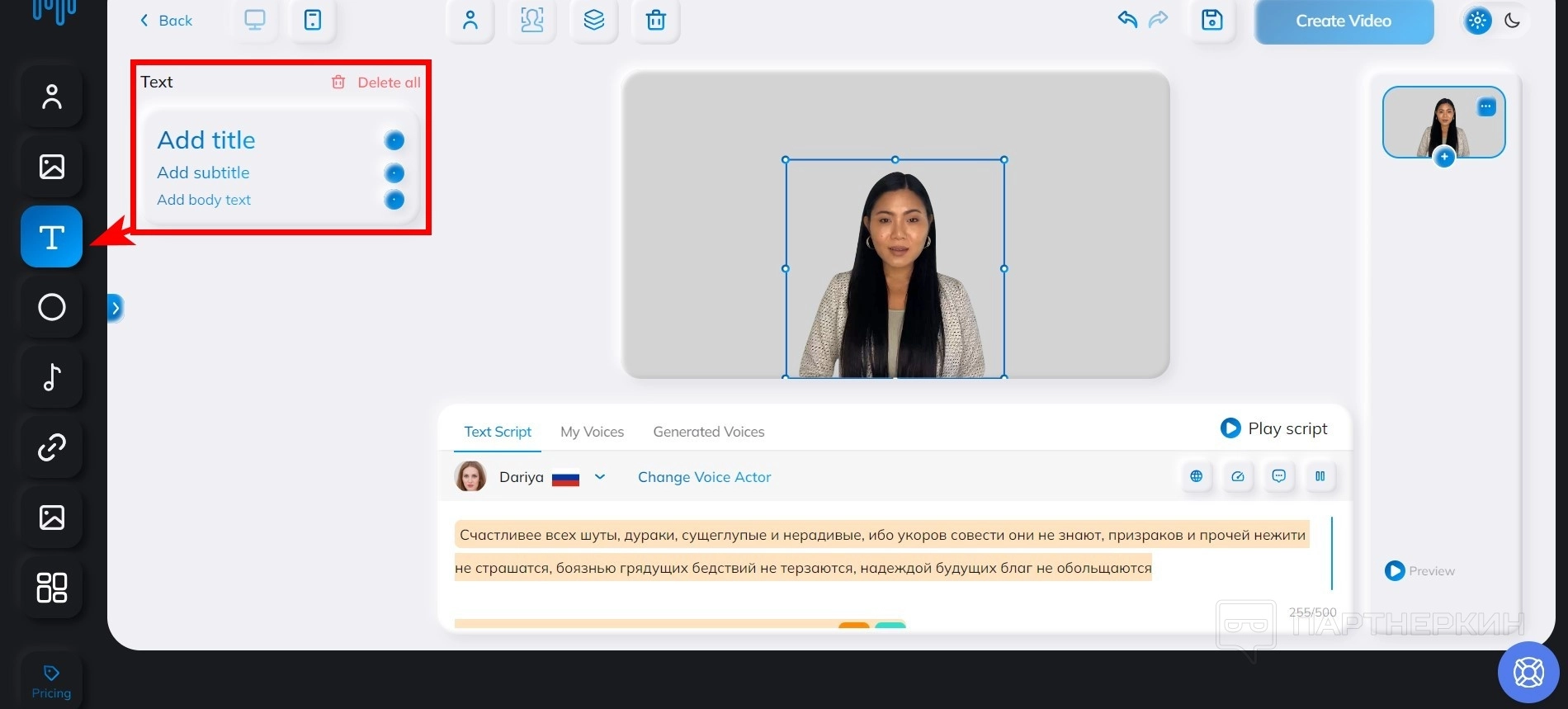The image size is (1568, 709).
Task: Save project with the floppy disk icon
Action: [x=1211, y=21]
